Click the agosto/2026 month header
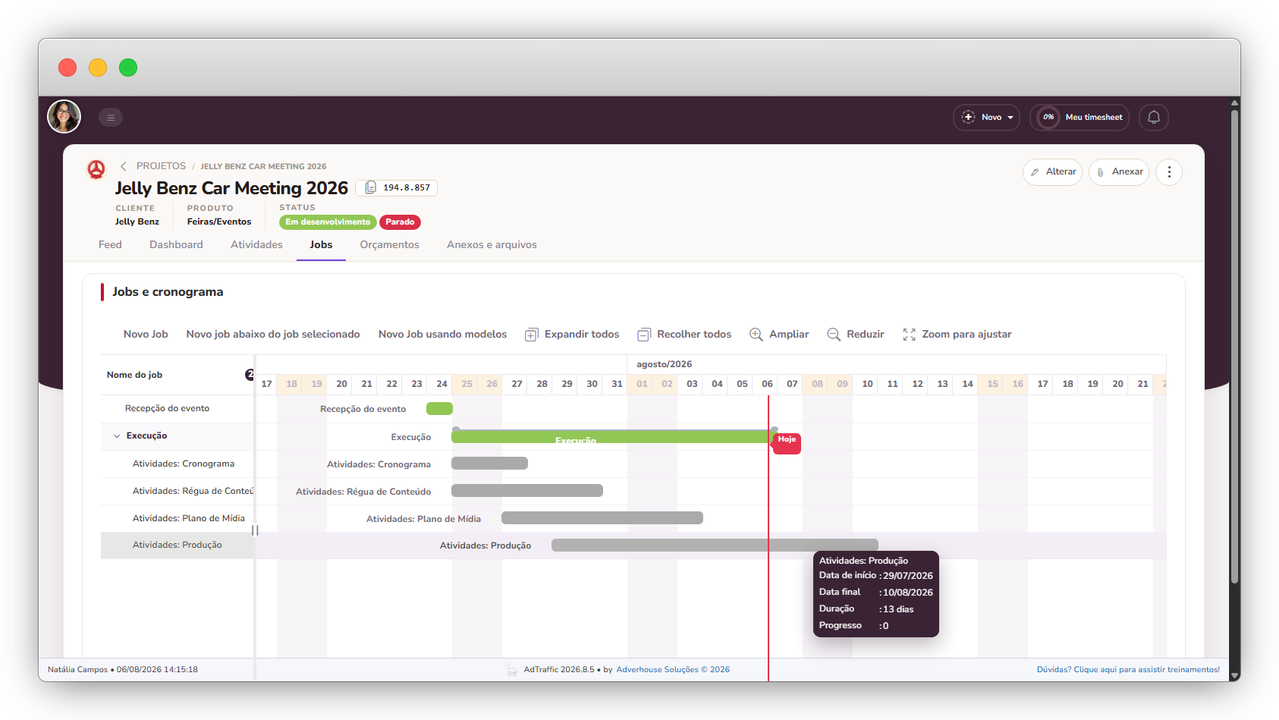This screenshot has width=1279, height=720. 664,364
